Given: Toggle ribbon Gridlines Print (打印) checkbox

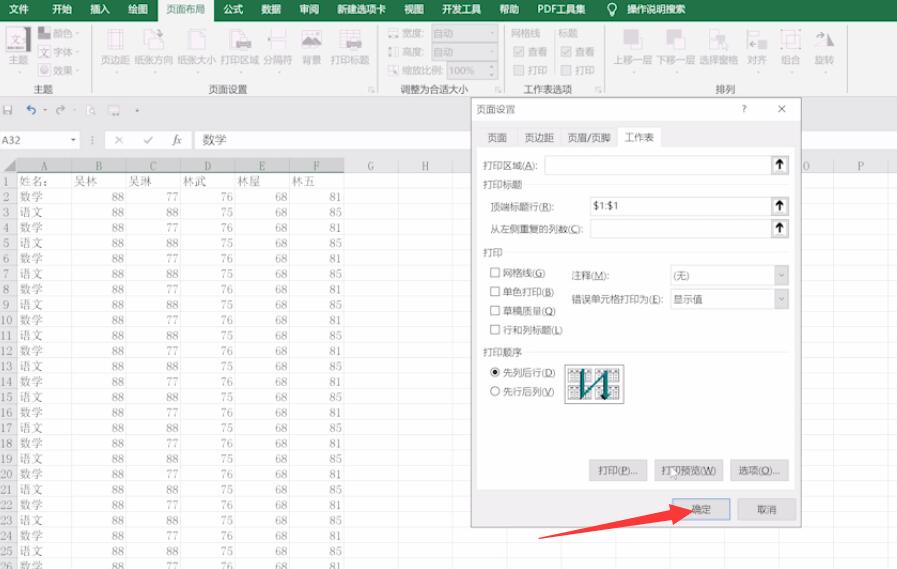Looking at the screenshot, I should (519, 70).
